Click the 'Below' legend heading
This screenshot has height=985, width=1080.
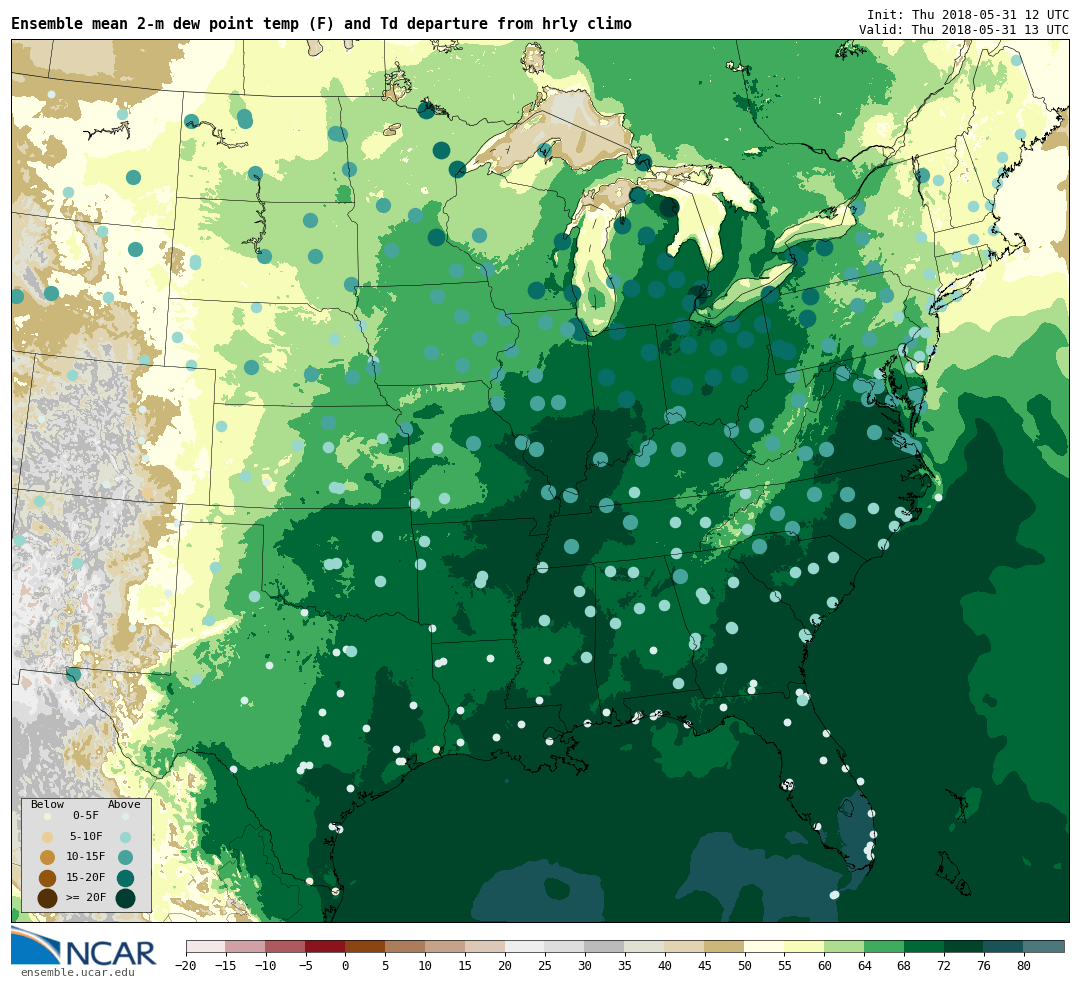(x=47, y=805)
